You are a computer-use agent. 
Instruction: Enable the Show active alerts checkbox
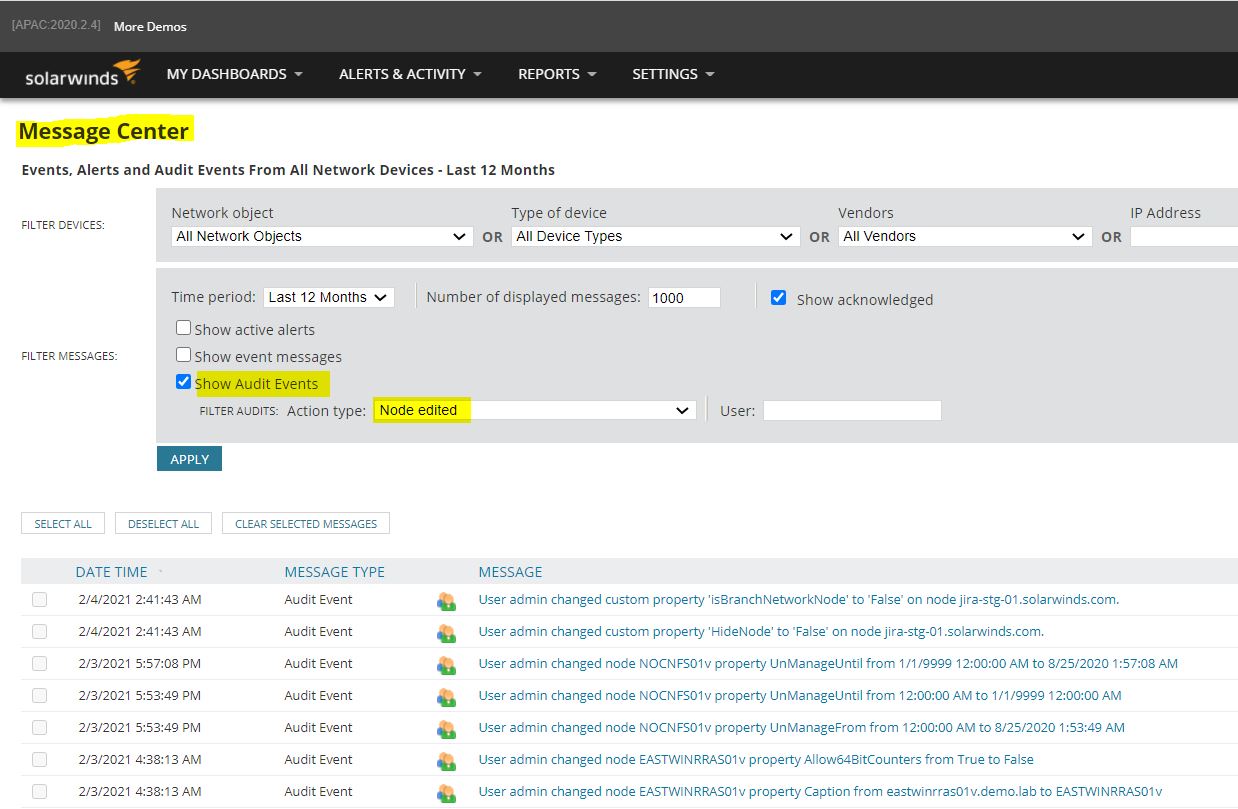[184, 328]
